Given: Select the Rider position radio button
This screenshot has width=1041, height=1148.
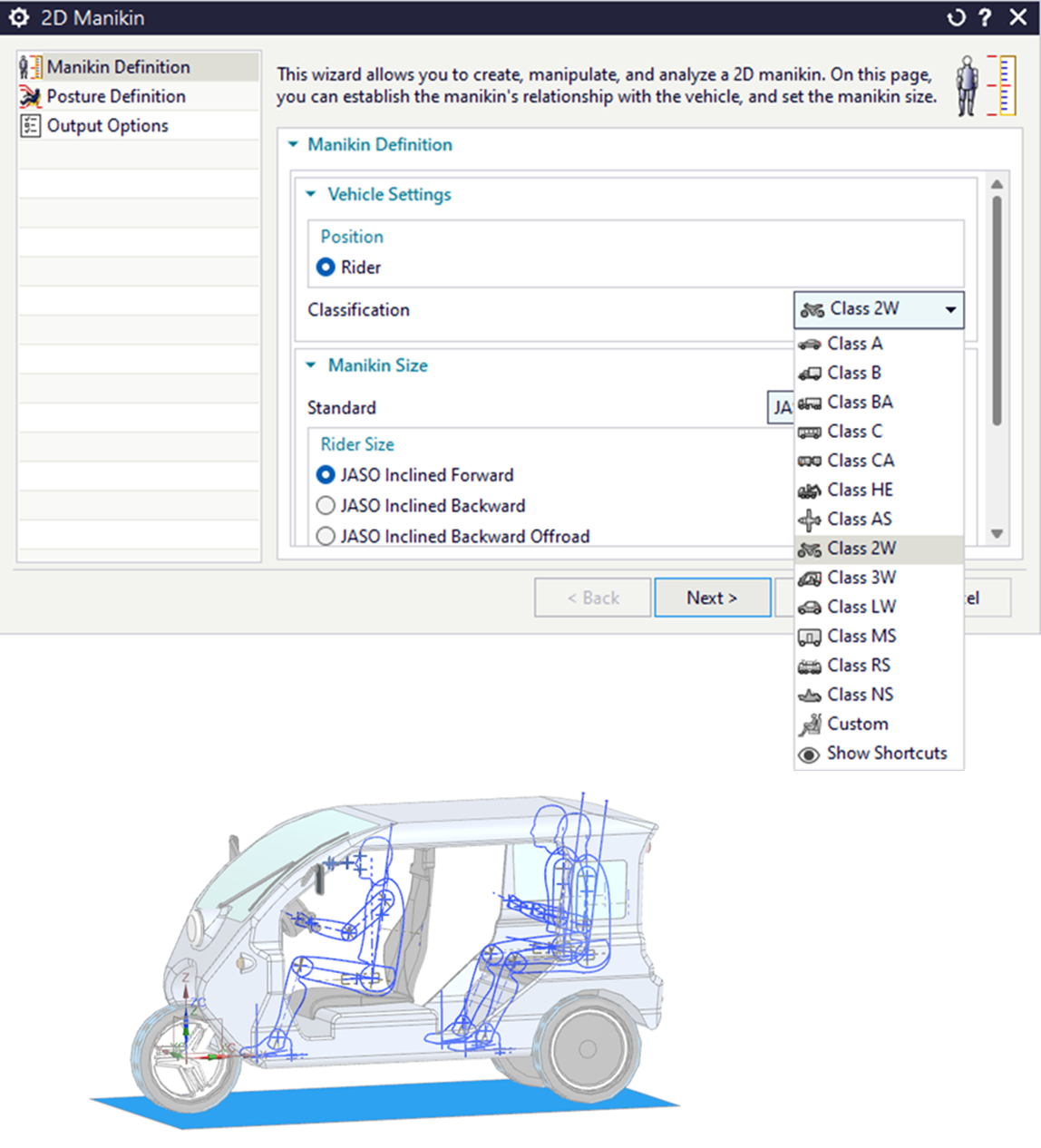Looking at the screenshot, I should (326, 268).
